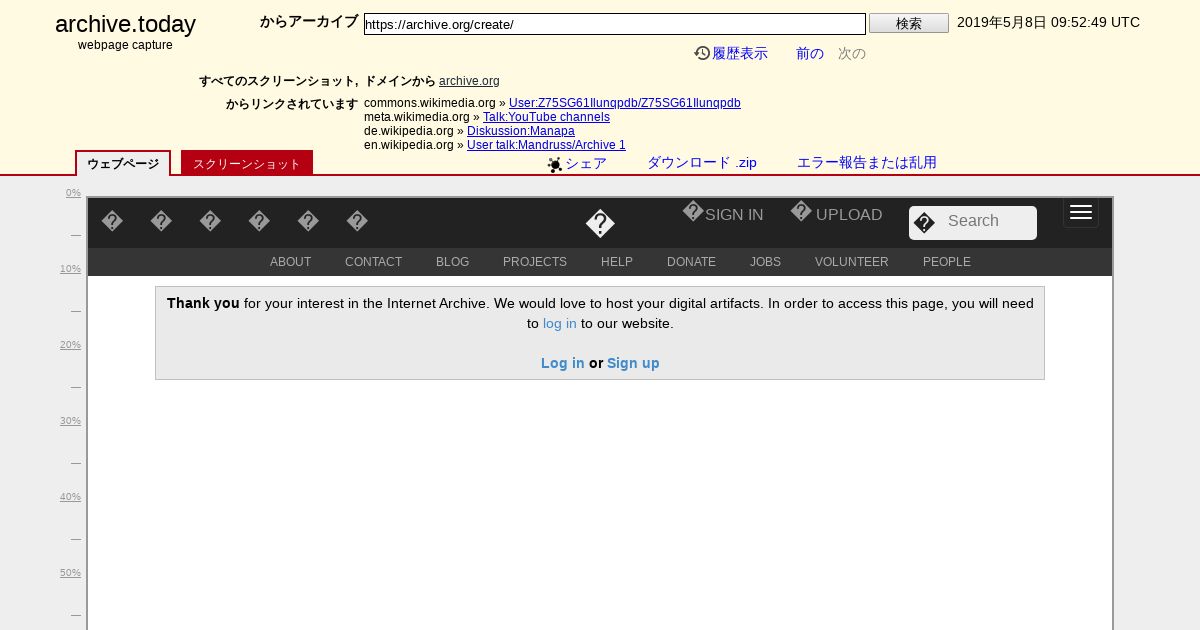This screenshot has width=1200, height=630.
Task: Jump to the 30% scroll marker
Action: (x=70, y=421)
